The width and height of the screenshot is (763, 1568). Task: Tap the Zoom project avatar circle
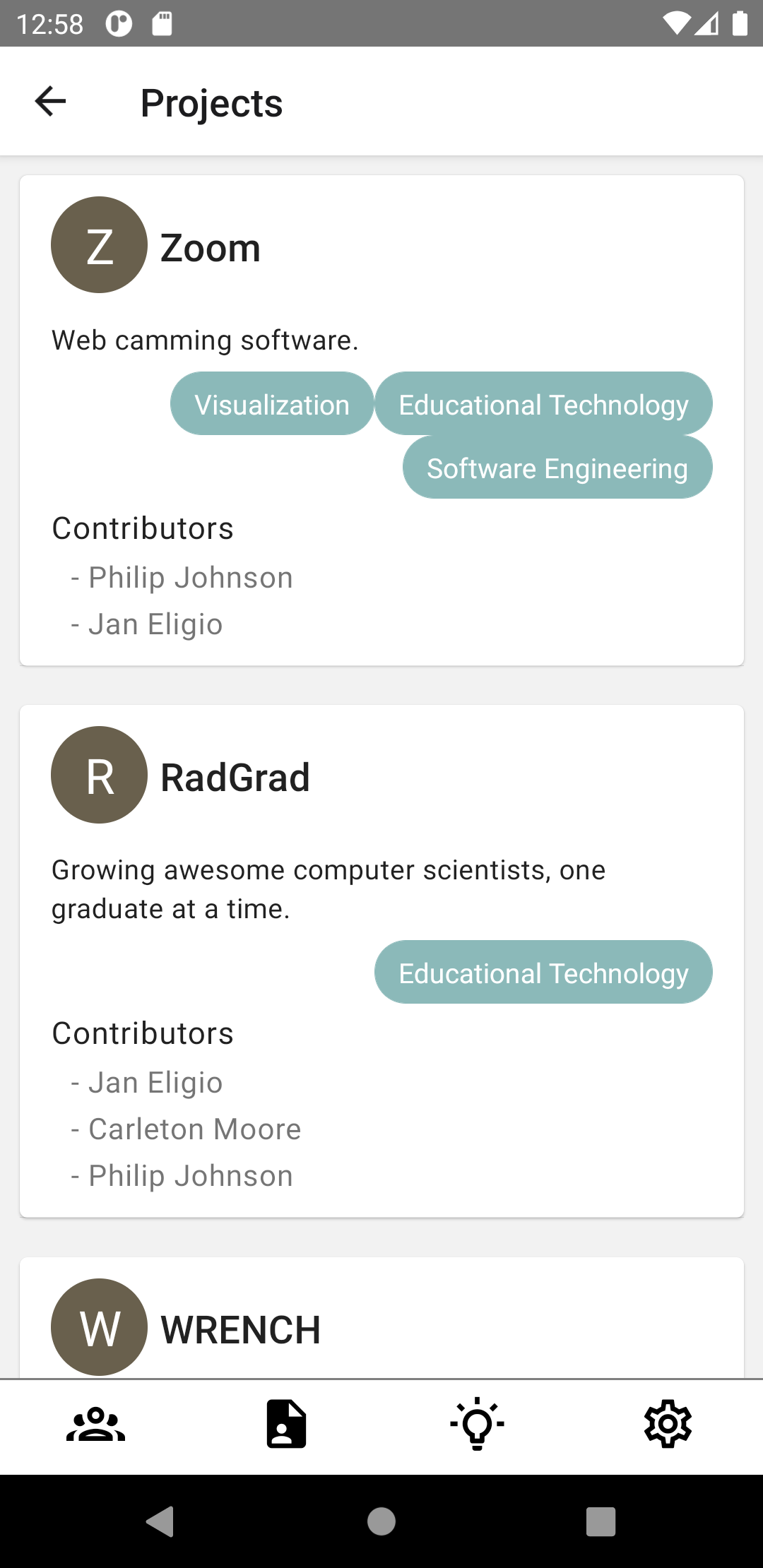click(x=99, y=245)
